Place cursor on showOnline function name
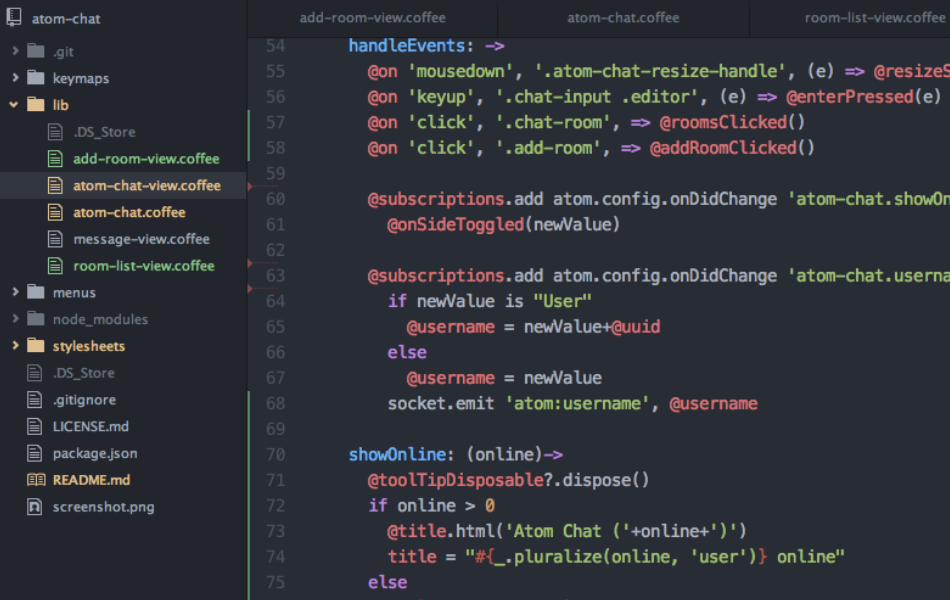The height and width of the screenshot is (600, 950). pyautogui.click(x=397, y=455)
